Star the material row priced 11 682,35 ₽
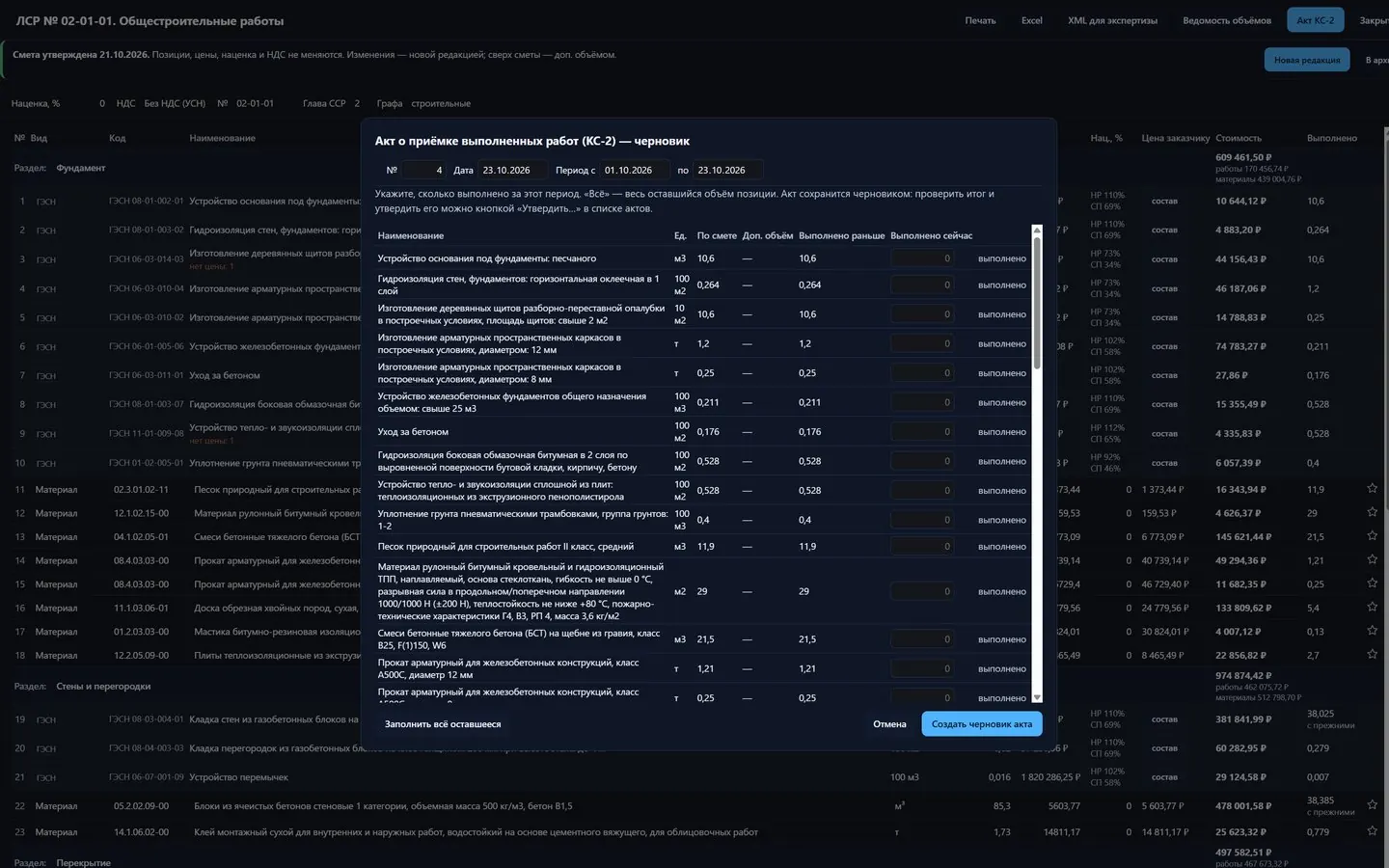Viewport: 1389px width, 868px height. point(1372,583)
